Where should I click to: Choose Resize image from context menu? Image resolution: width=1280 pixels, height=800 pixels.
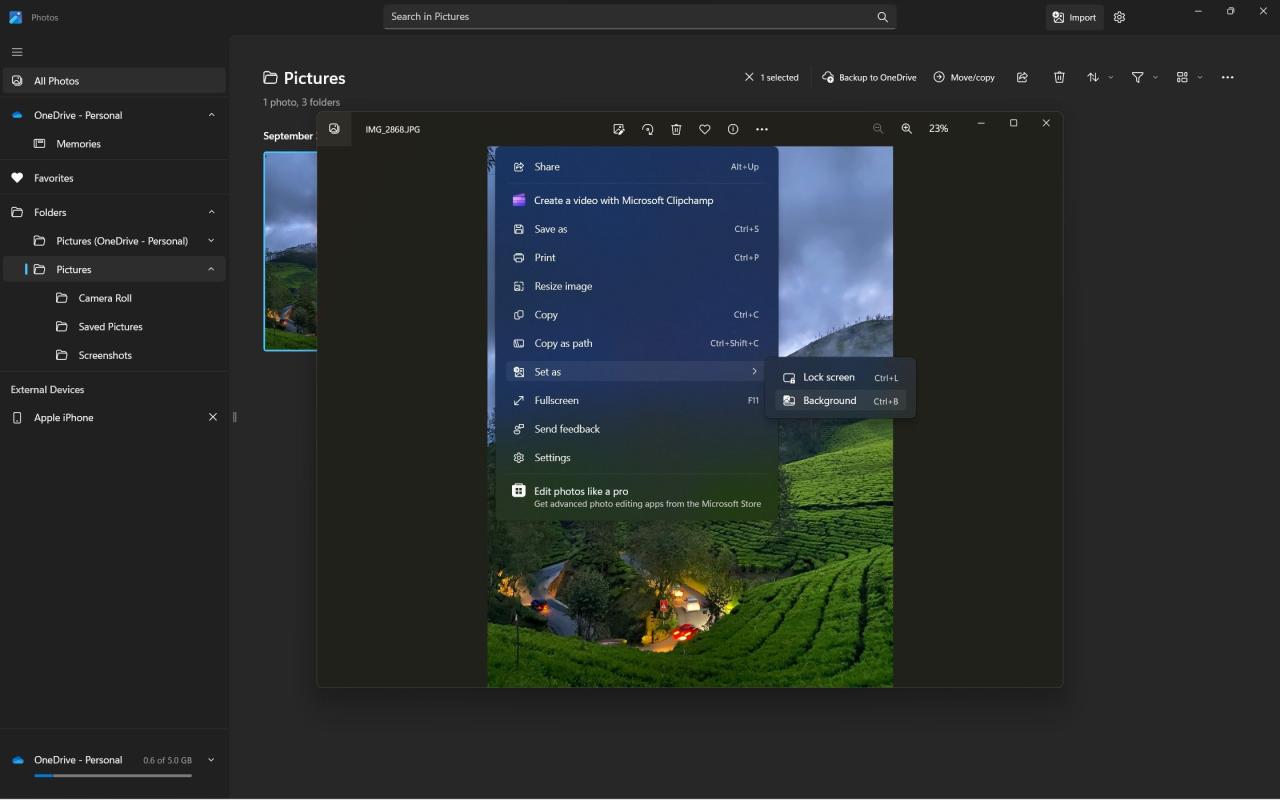tap(637, 286)
